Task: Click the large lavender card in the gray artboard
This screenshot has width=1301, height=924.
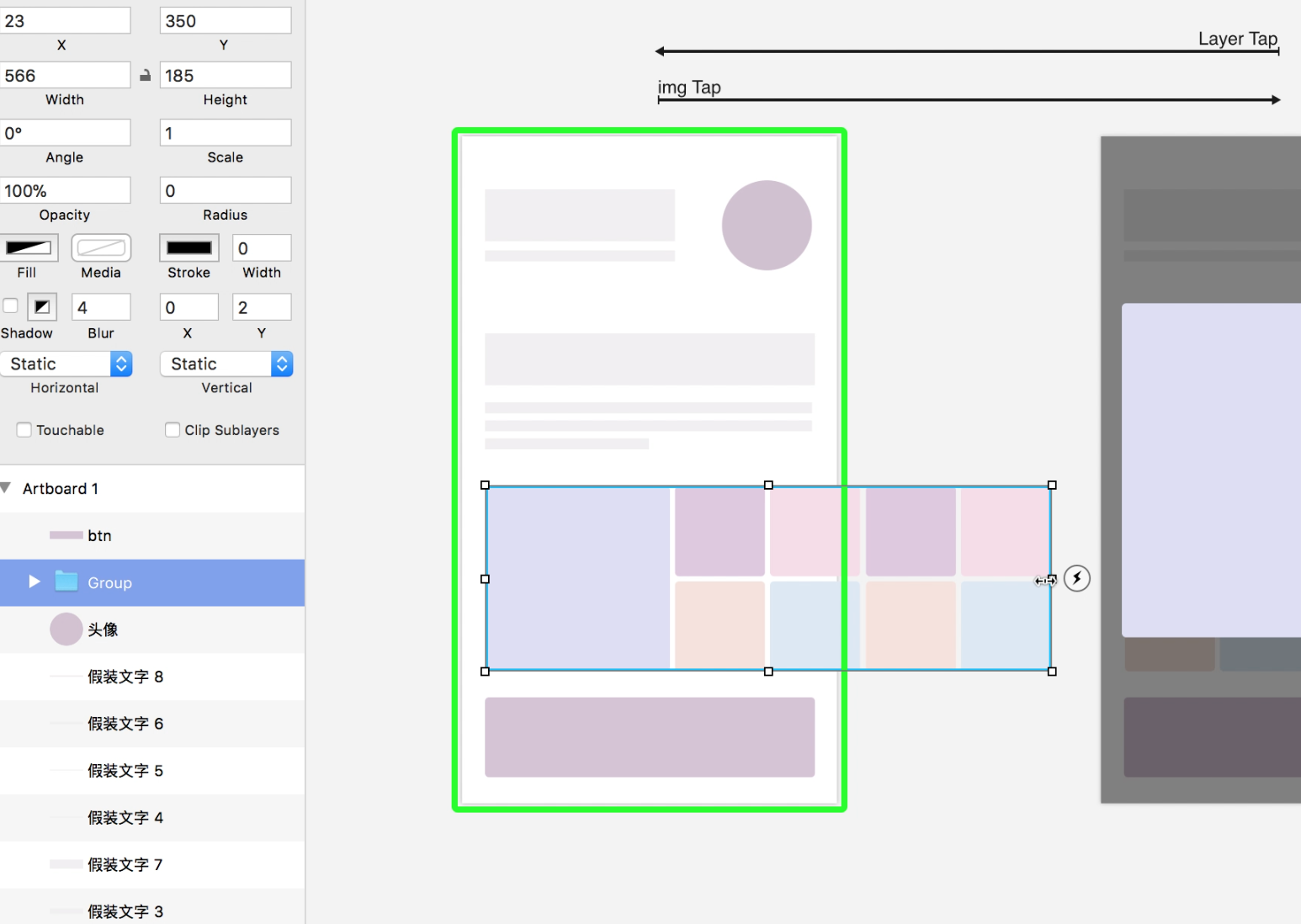Action: pos(1211,470)
